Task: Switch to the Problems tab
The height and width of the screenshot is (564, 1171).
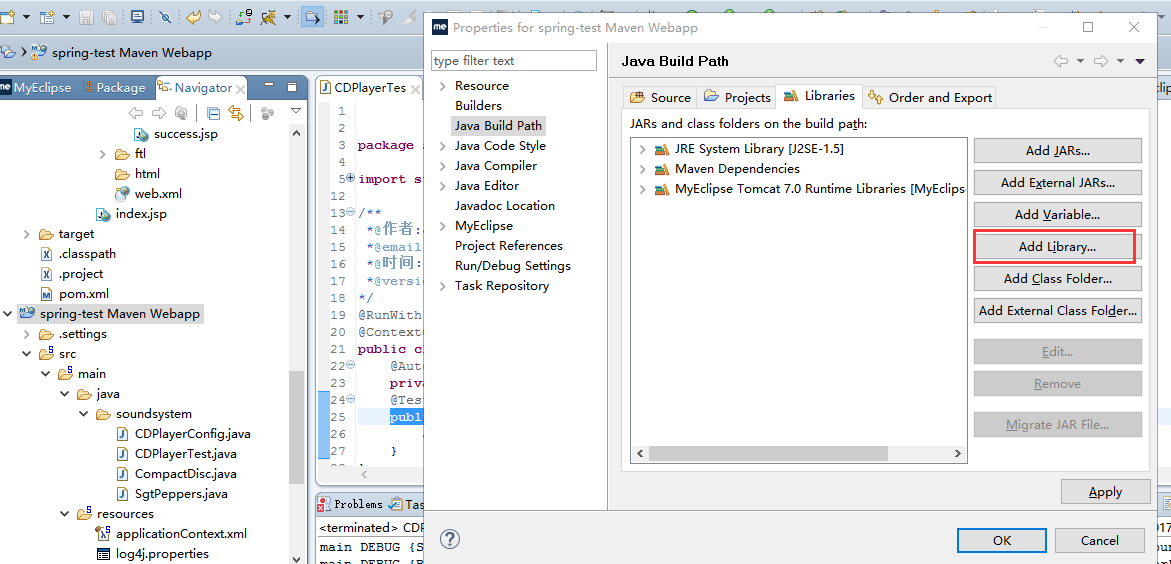Action: tap(350, 504)
